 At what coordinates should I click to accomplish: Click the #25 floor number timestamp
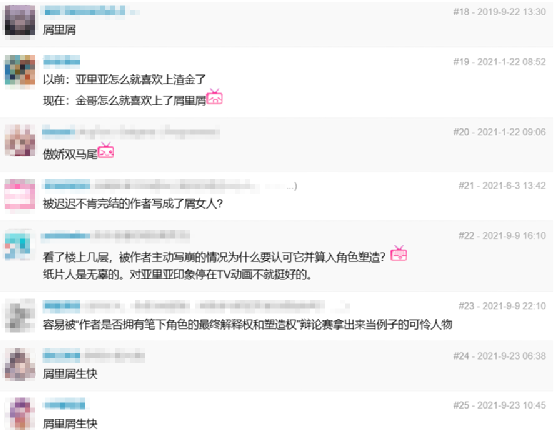(499, 405)
